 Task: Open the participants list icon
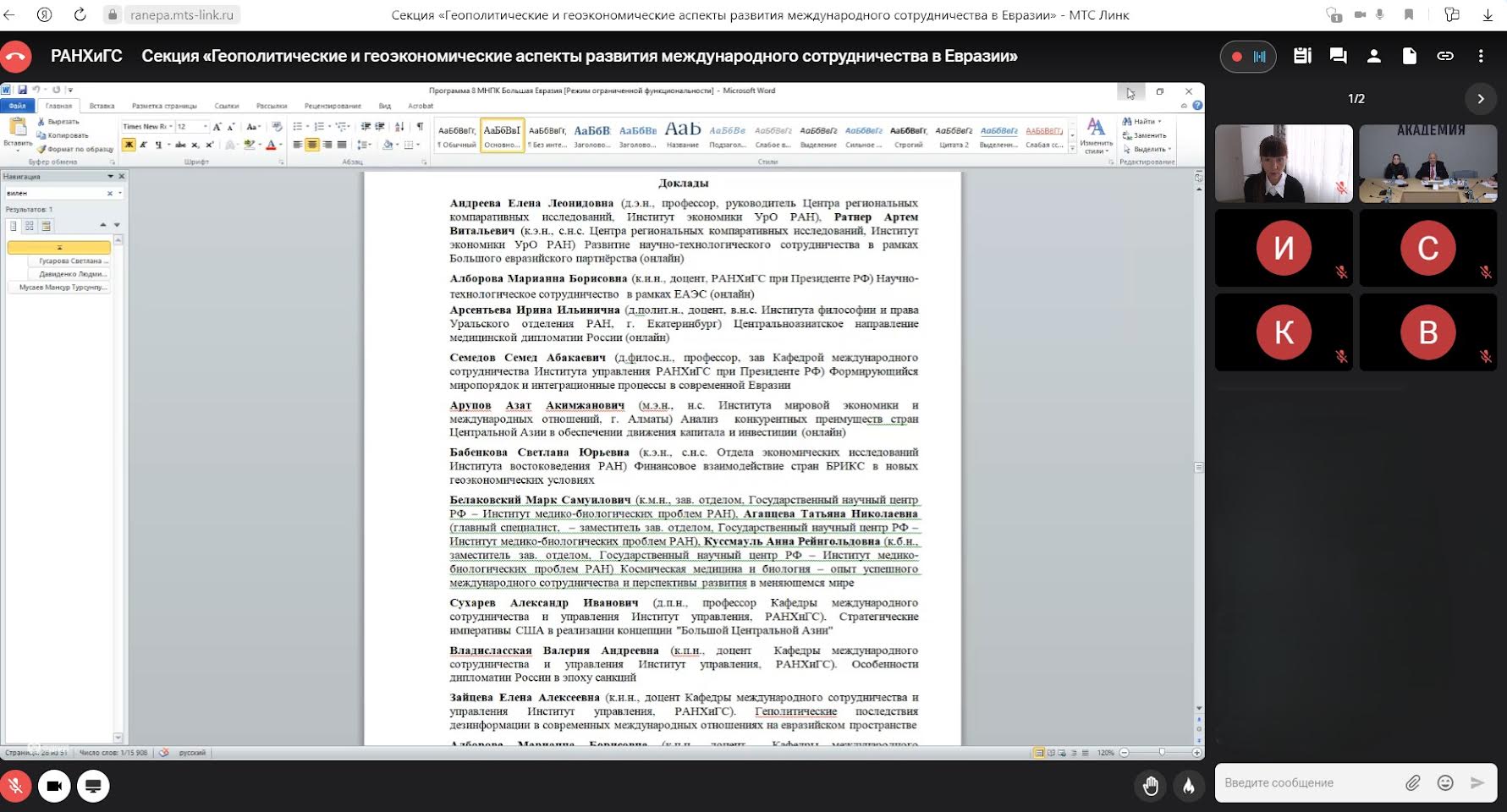[x=1373, y=56]
